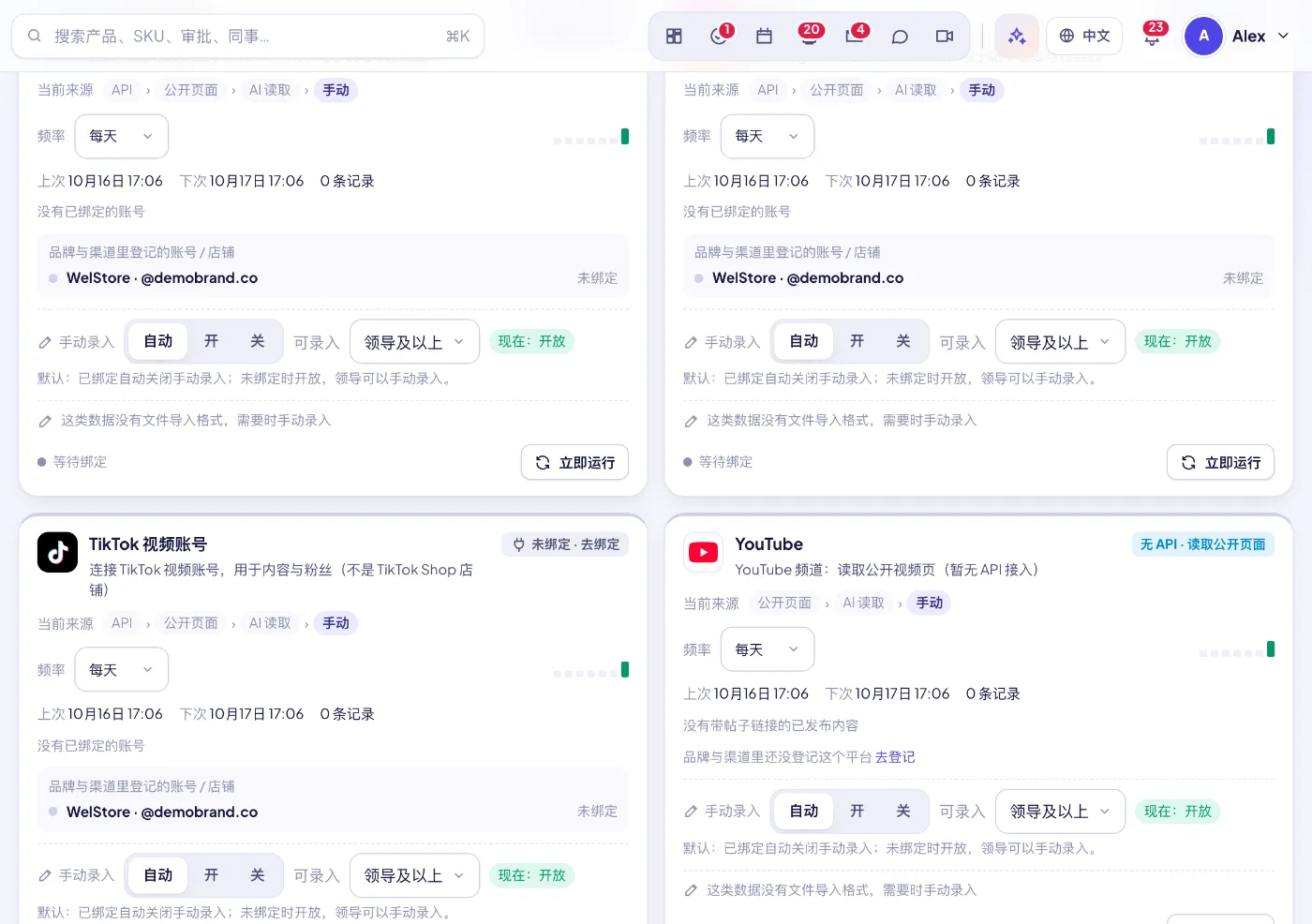Click 立即运行 in card above YouTube
This screenshot has width=1312, height=924.
click(x=1220, y=463)
